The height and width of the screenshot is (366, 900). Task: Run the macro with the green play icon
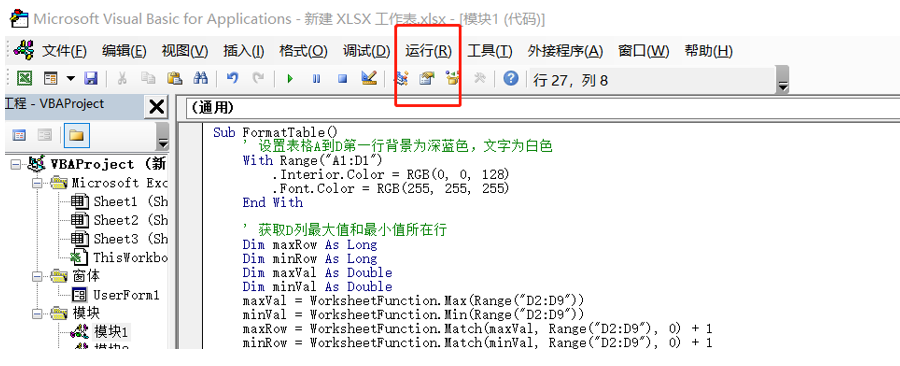(290, 79)
